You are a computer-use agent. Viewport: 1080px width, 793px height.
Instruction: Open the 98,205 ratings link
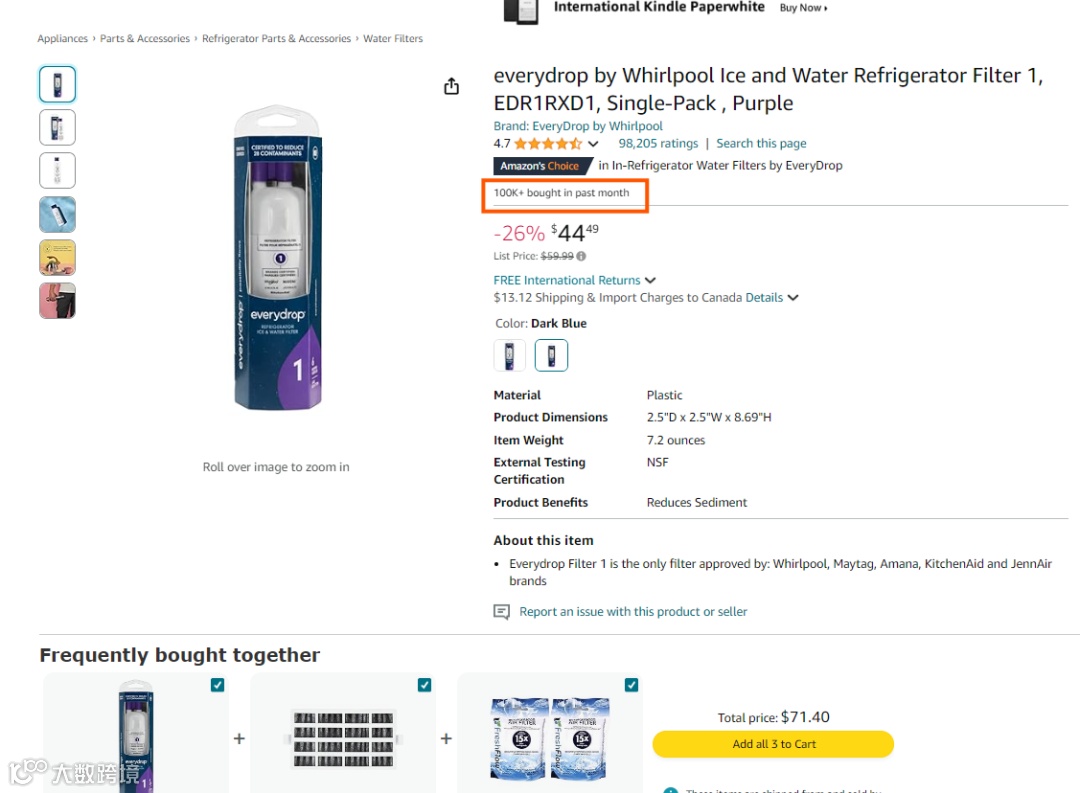658,144
